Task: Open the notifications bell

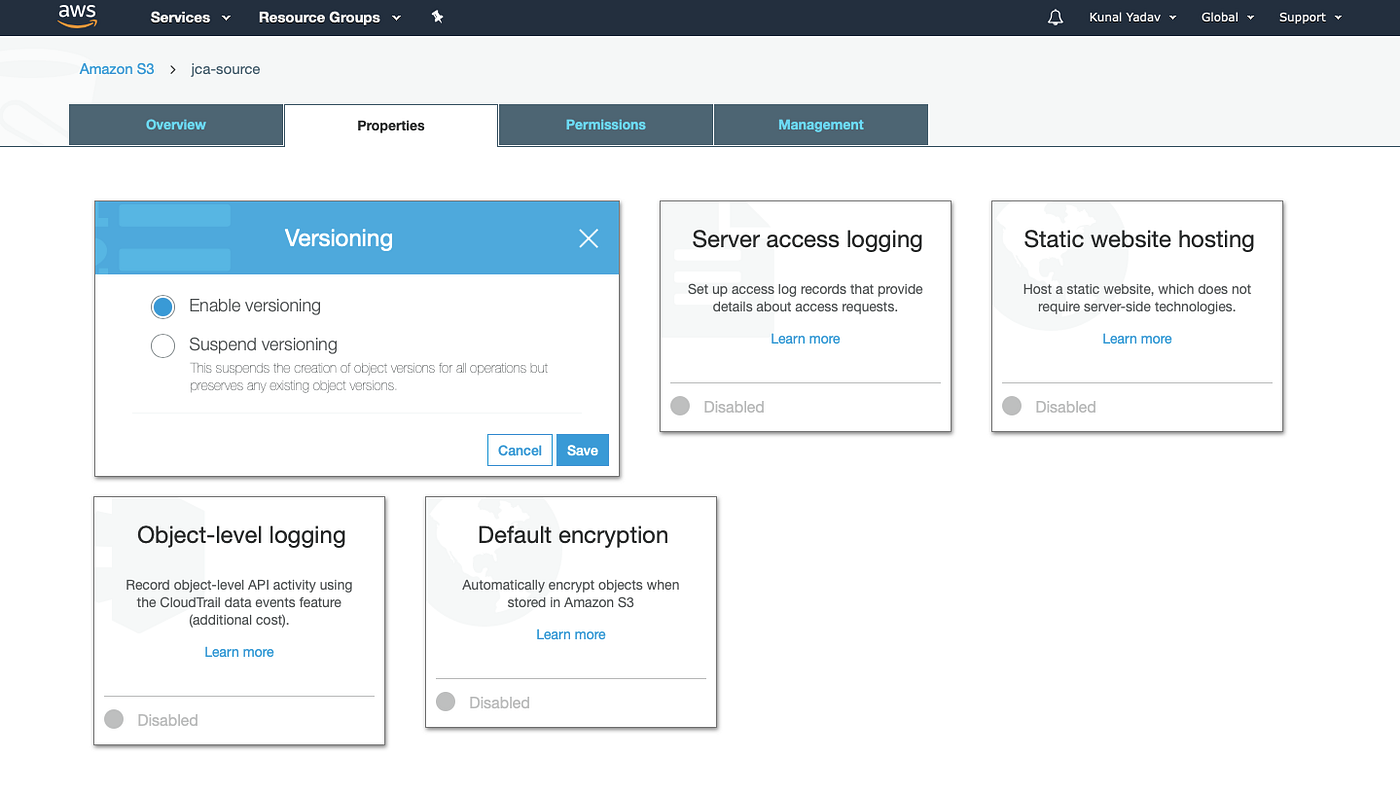Action: pos(1054,17)
